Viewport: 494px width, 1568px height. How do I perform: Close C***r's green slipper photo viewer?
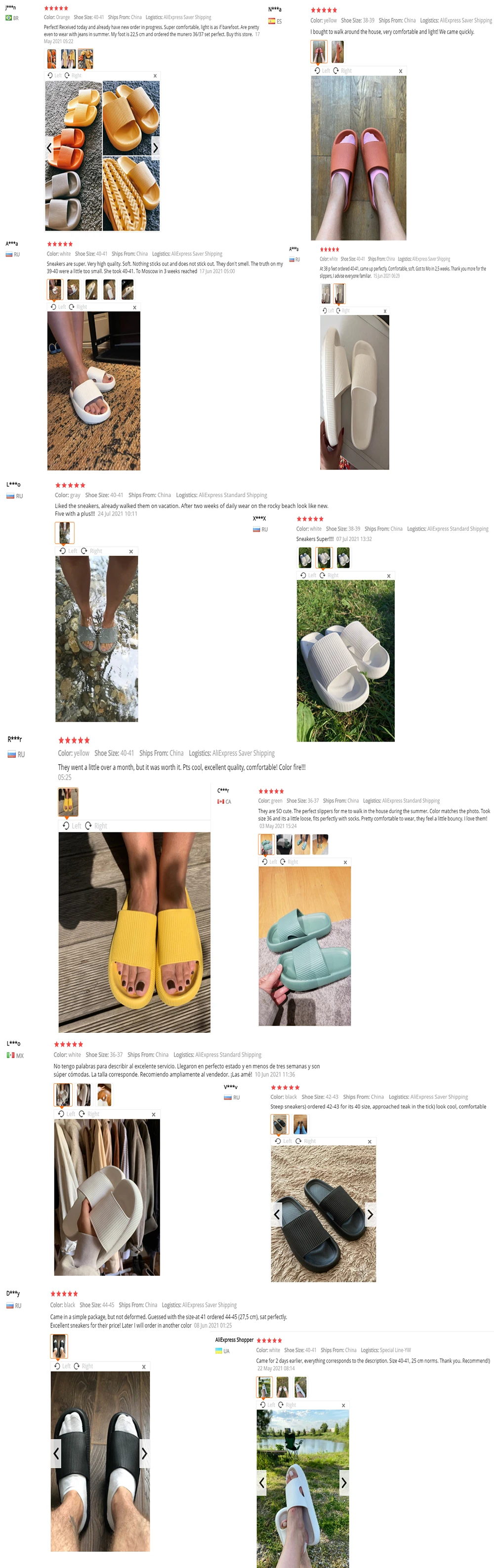pyautogui.click(x=345, y=862)
